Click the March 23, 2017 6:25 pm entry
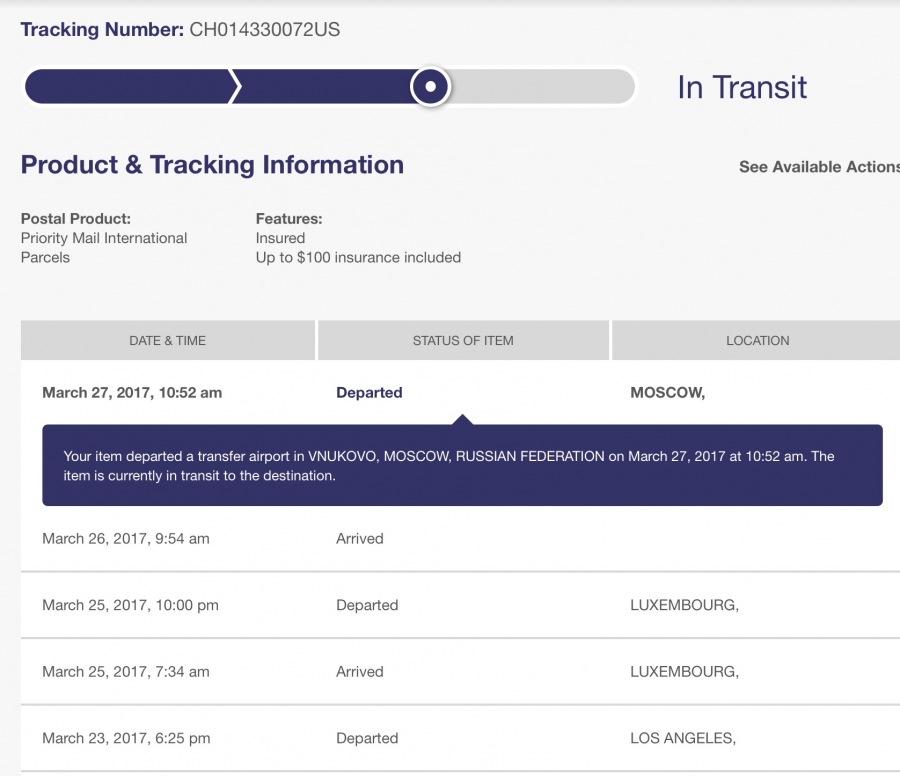This screenshot has width=900, height=776. pyautogui.click(x=460, y=738)
